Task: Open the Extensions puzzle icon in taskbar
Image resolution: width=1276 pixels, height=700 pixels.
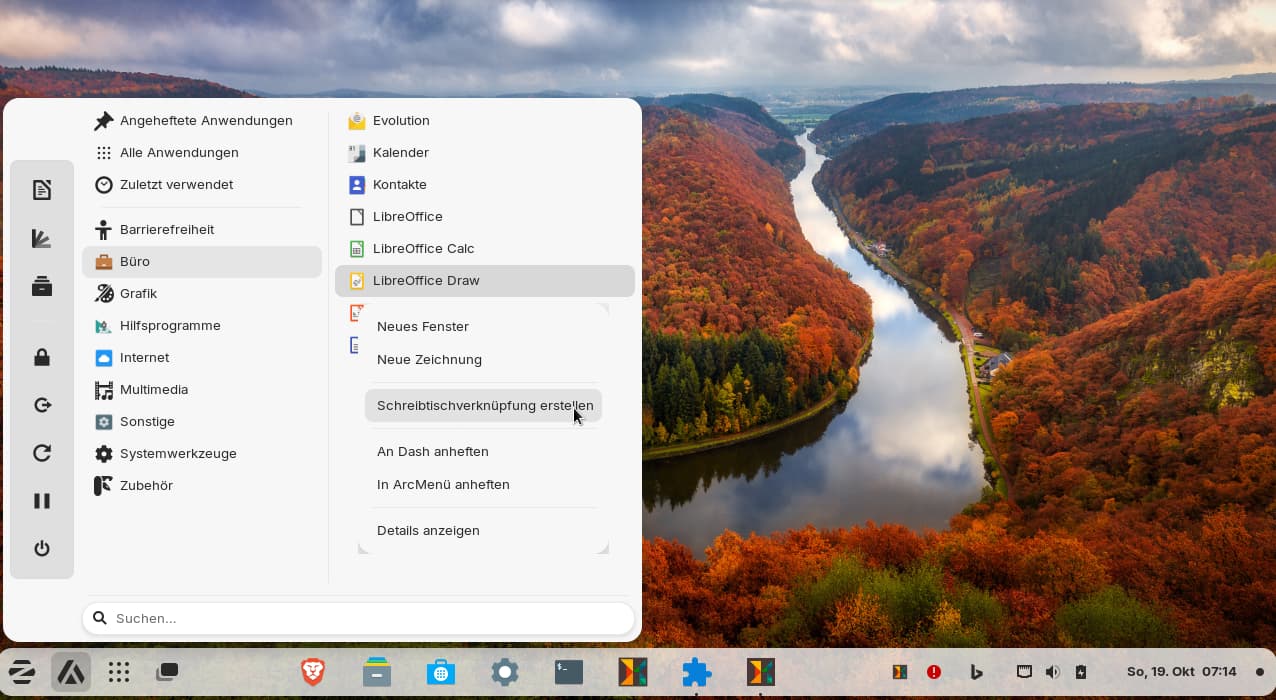Action: pos(696,672)
